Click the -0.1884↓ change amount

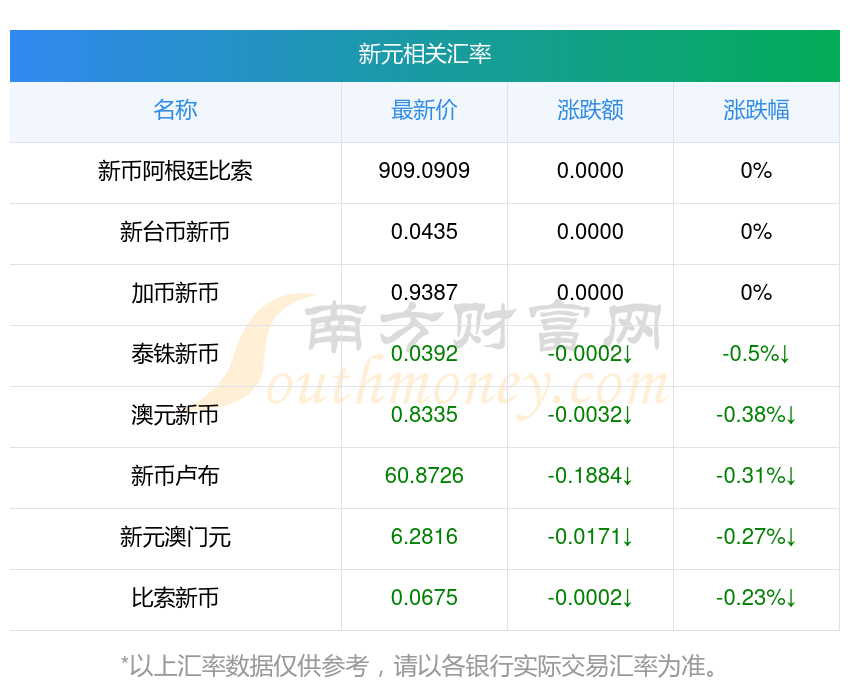(590, 476)
